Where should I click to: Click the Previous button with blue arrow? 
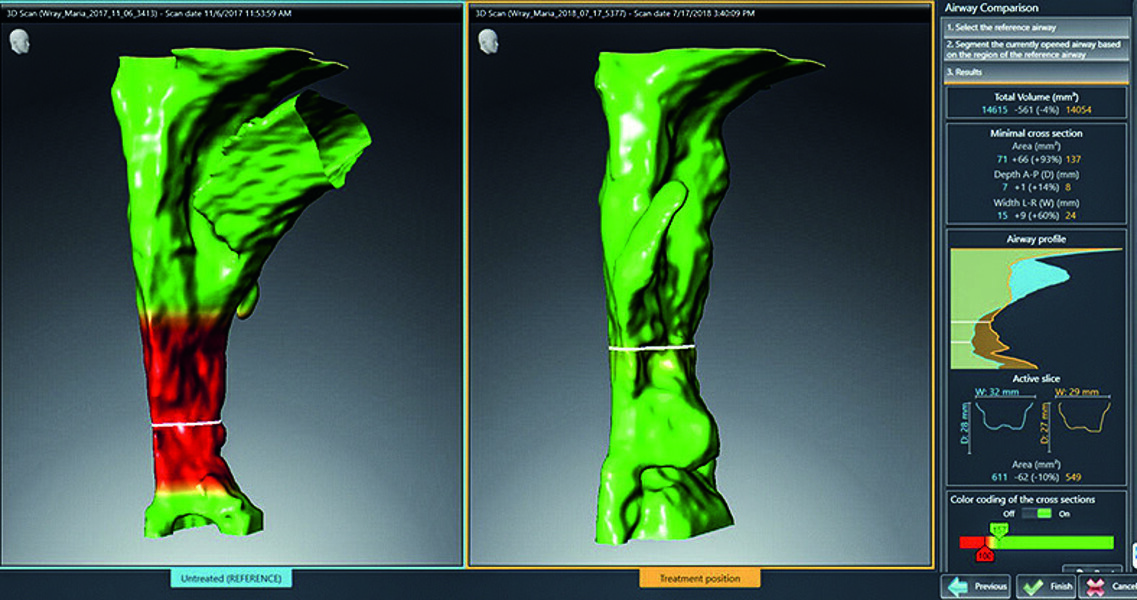pyautogui.click(x=975, y=586)
